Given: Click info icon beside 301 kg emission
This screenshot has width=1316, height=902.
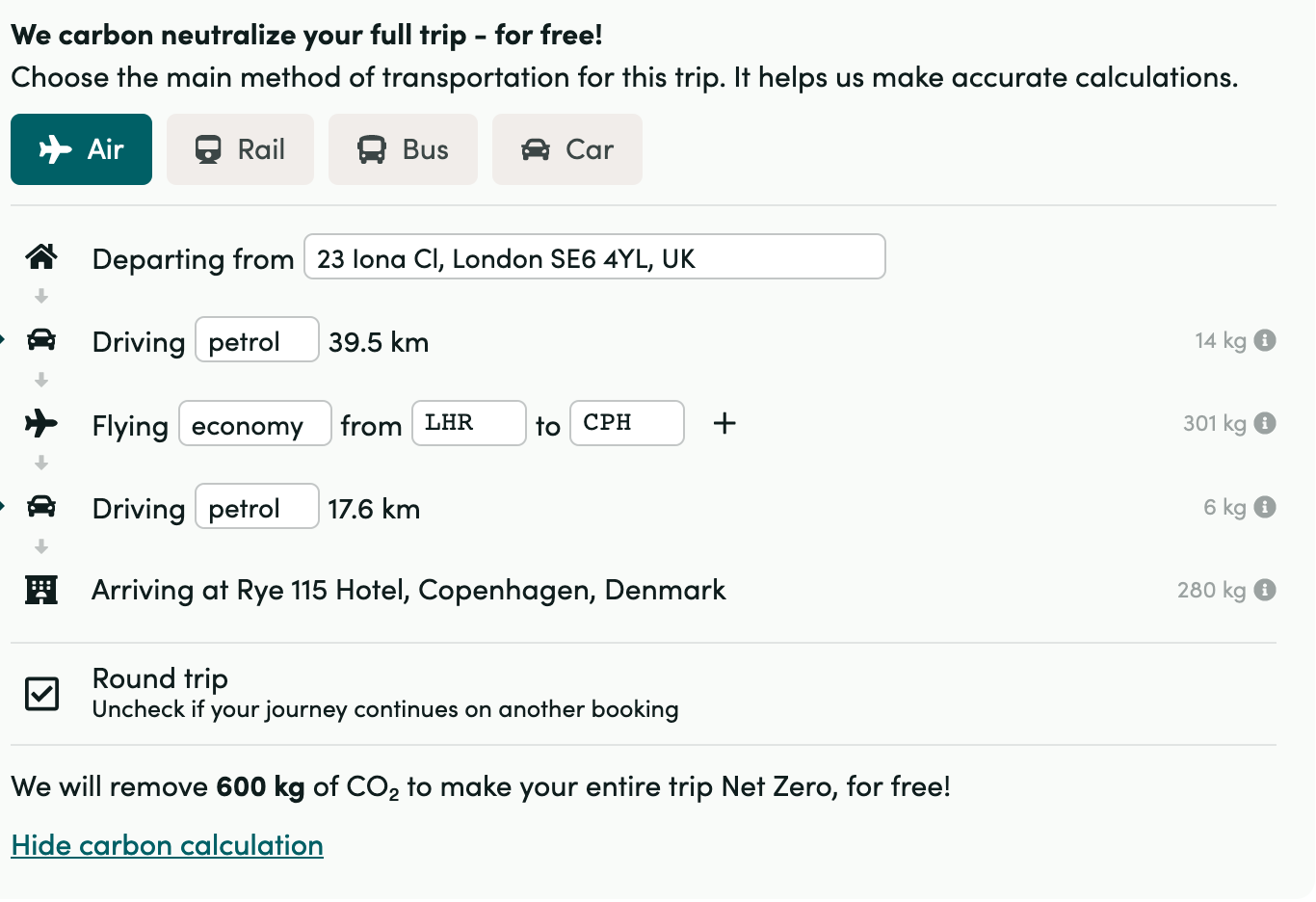Looking at the screenshot, I should coord(1266,423).
